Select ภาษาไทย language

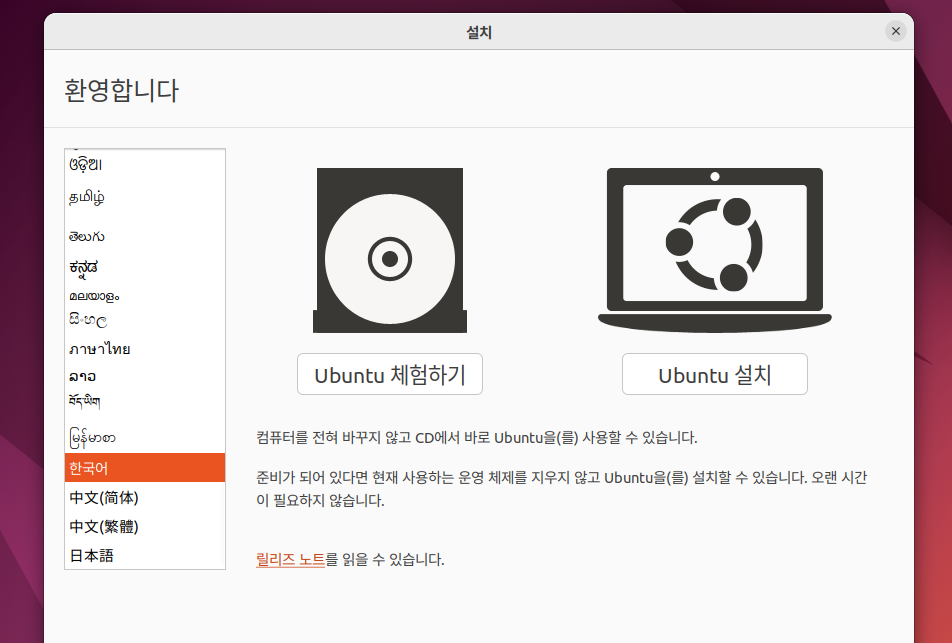click(144, 349)
